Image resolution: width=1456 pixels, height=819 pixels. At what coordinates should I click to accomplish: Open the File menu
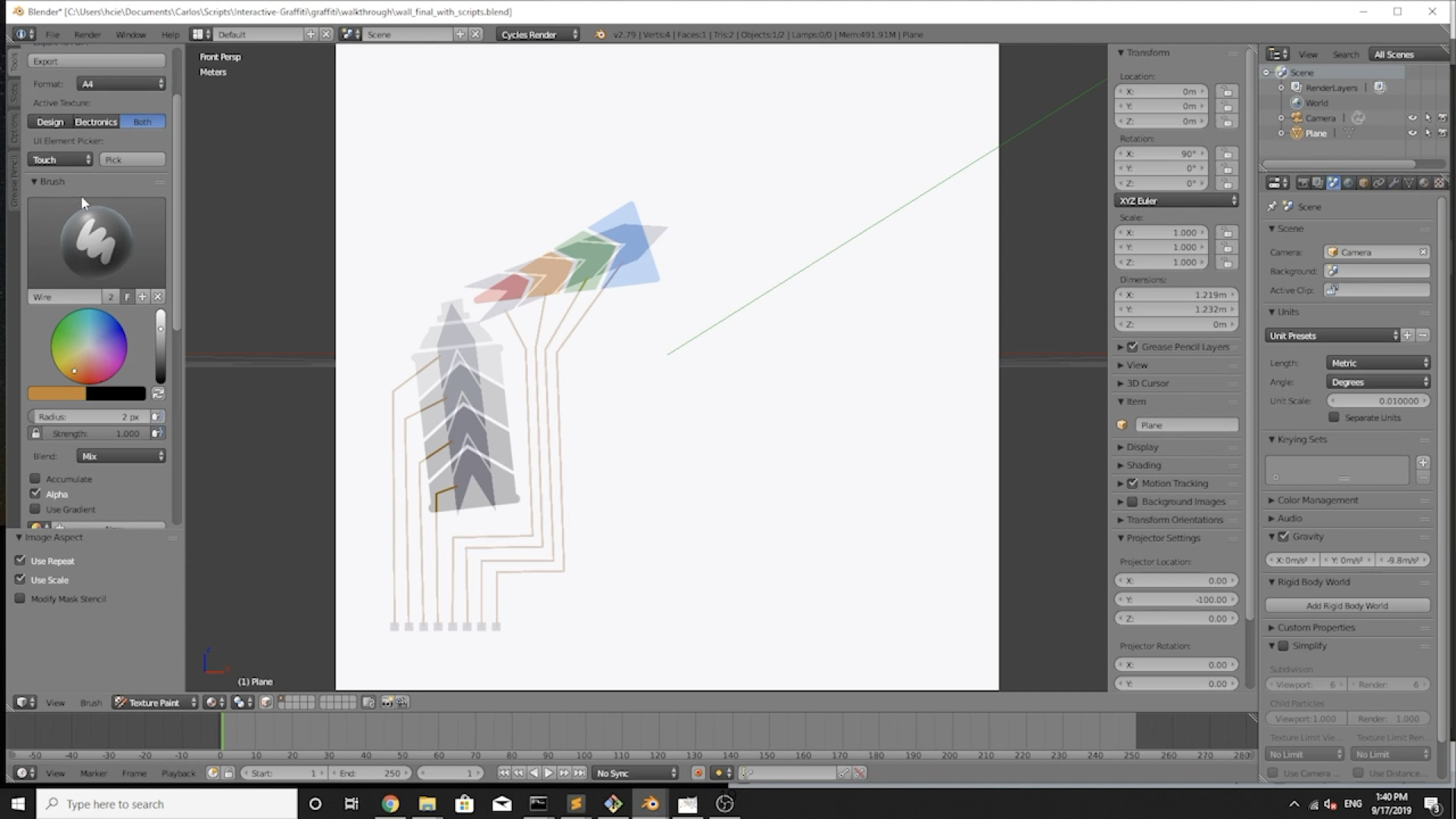52,34
